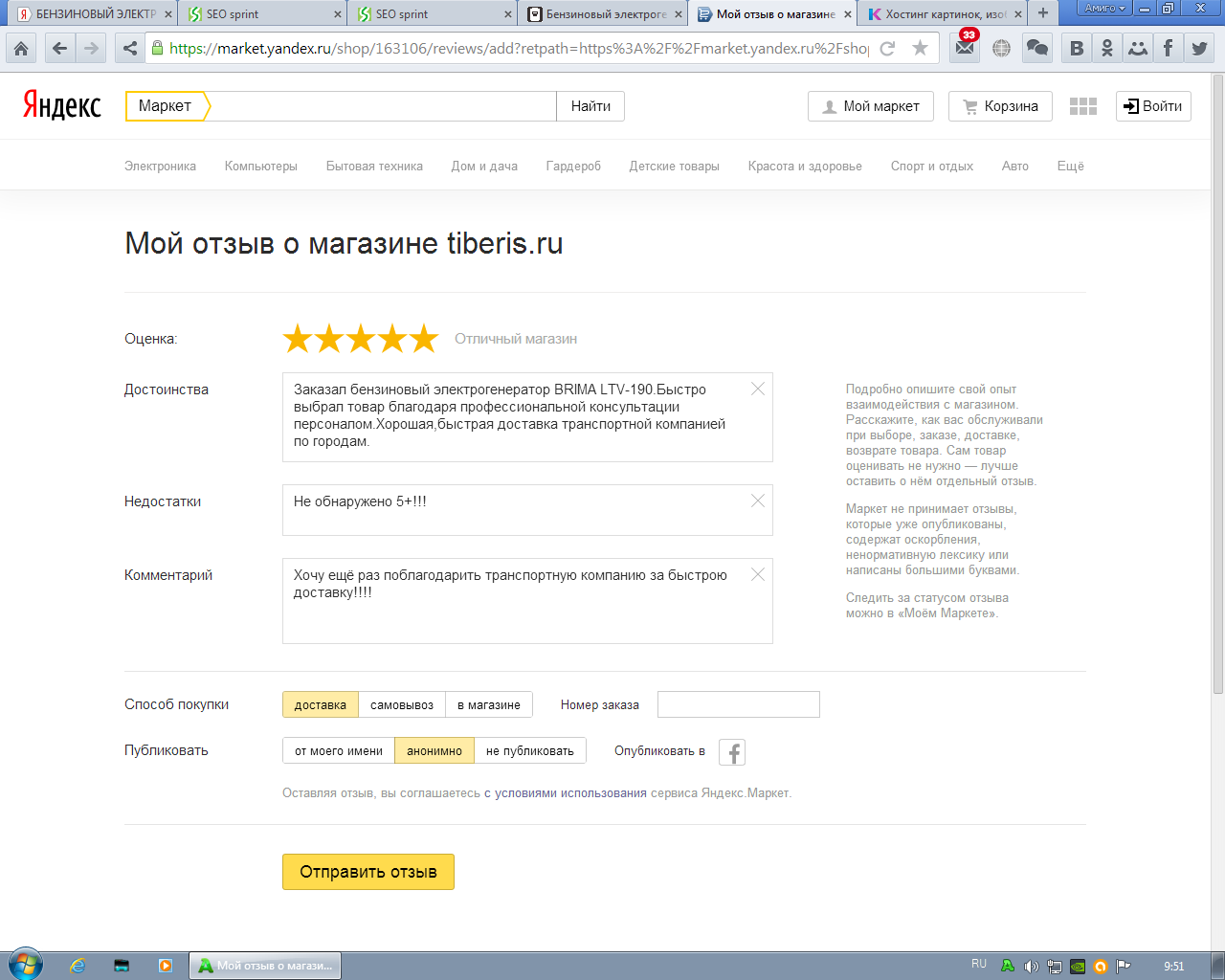1225x980 pixels.
Task: Submit with Отправить отзыв button
Action: click(368, 872)
